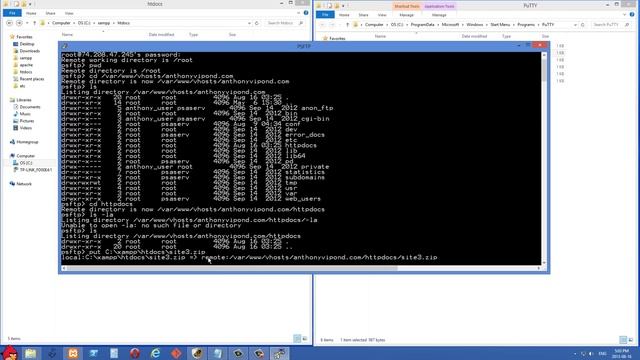Screen dimensions: 640x360
Task: Click Up arrow in PuTTY explorer window
Action: click(347, 24)
